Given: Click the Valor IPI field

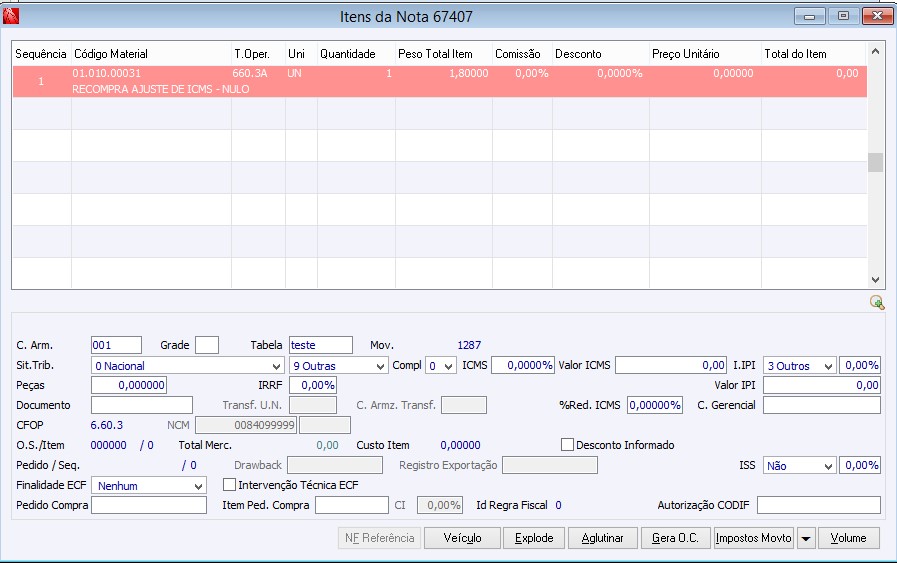Looking at the screenshot, I should tap(821, 385).
